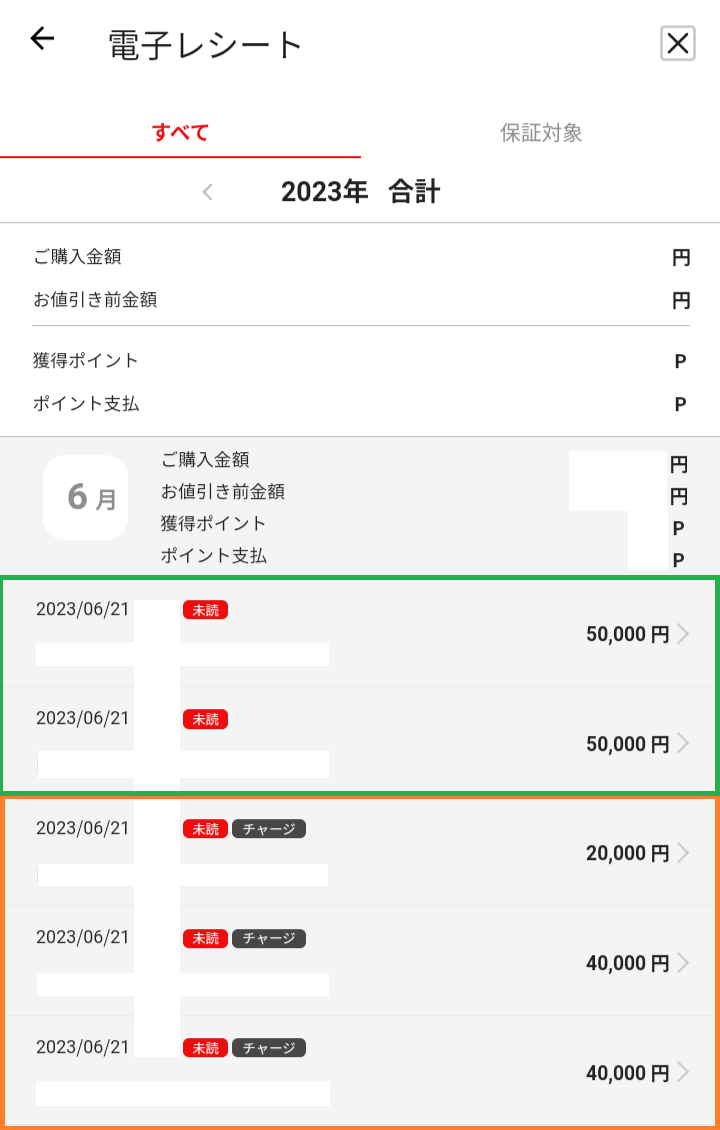Tap the 未読 badge on 20,000 円 entry
The width and height of the screenshot is (720, 1130).
[205, 829]
